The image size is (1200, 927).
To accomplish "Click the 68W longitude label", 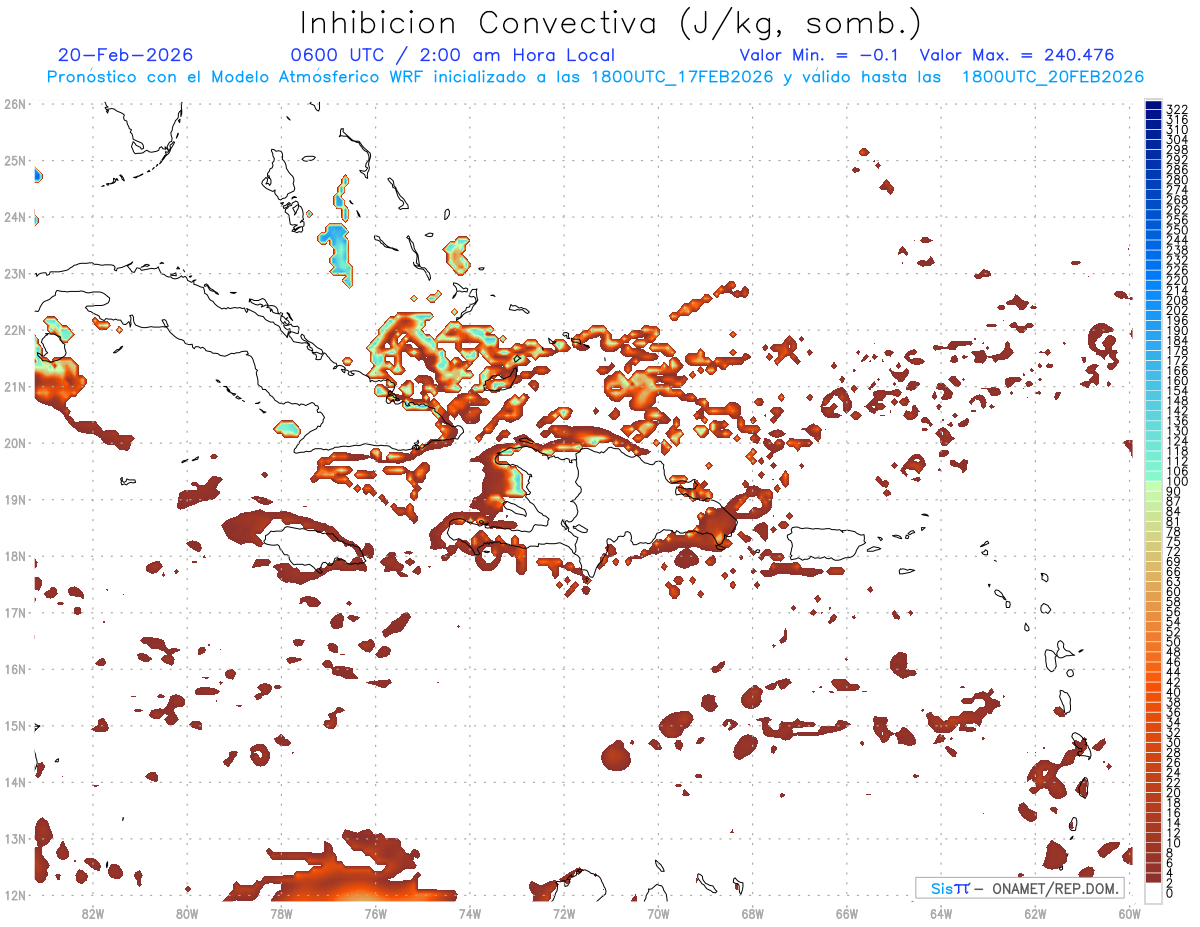I will point(752,913).
